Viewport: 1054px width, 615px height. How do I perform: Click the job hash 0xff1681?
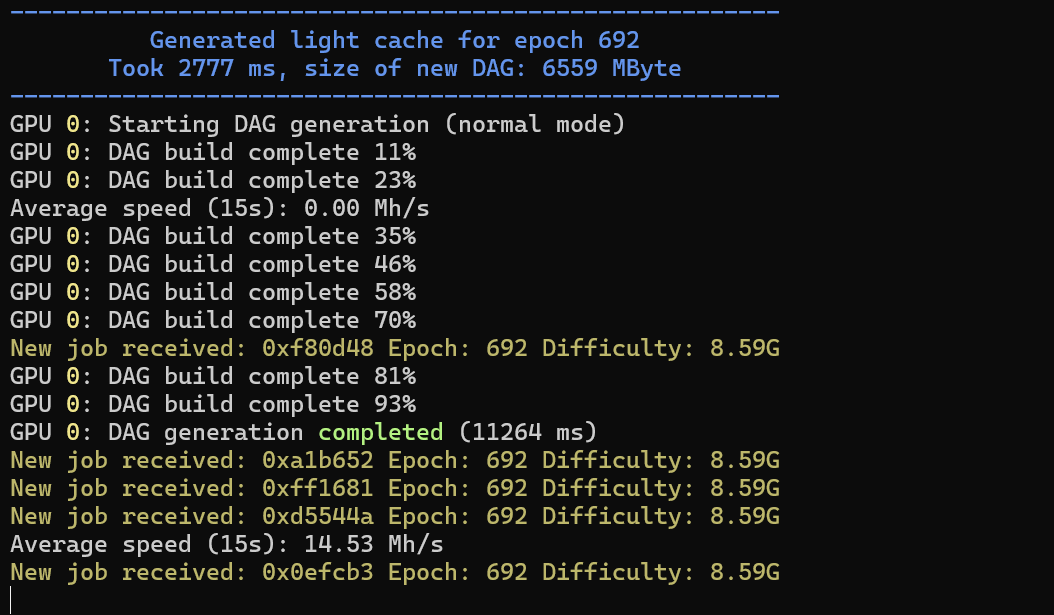click(x=317, y=489)
